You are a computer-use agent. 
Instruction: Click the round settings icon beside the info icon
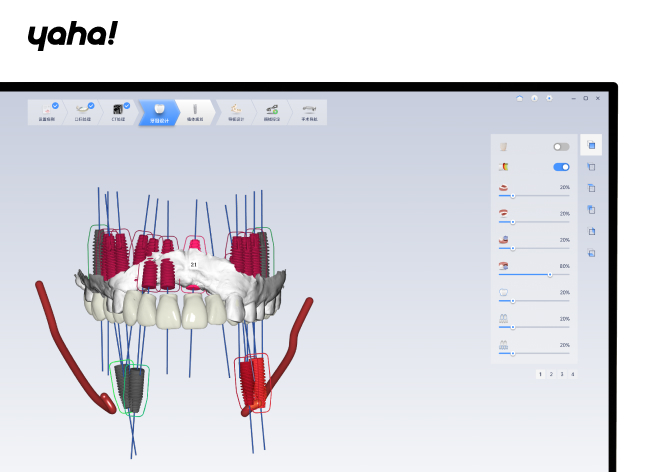[x=549, y=98]
